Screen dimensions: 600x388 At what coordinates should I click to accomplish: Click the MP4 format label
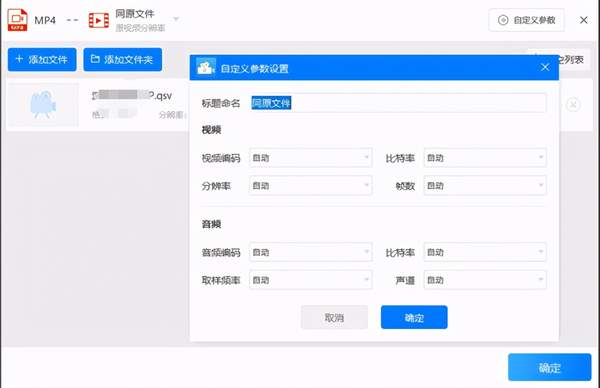(x=45, y=20)
